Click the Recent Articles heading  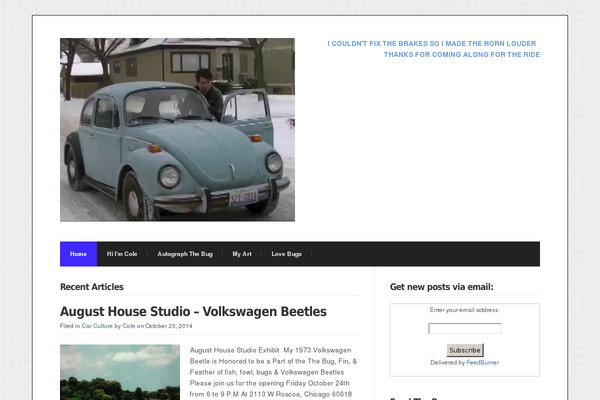point(92,287)
